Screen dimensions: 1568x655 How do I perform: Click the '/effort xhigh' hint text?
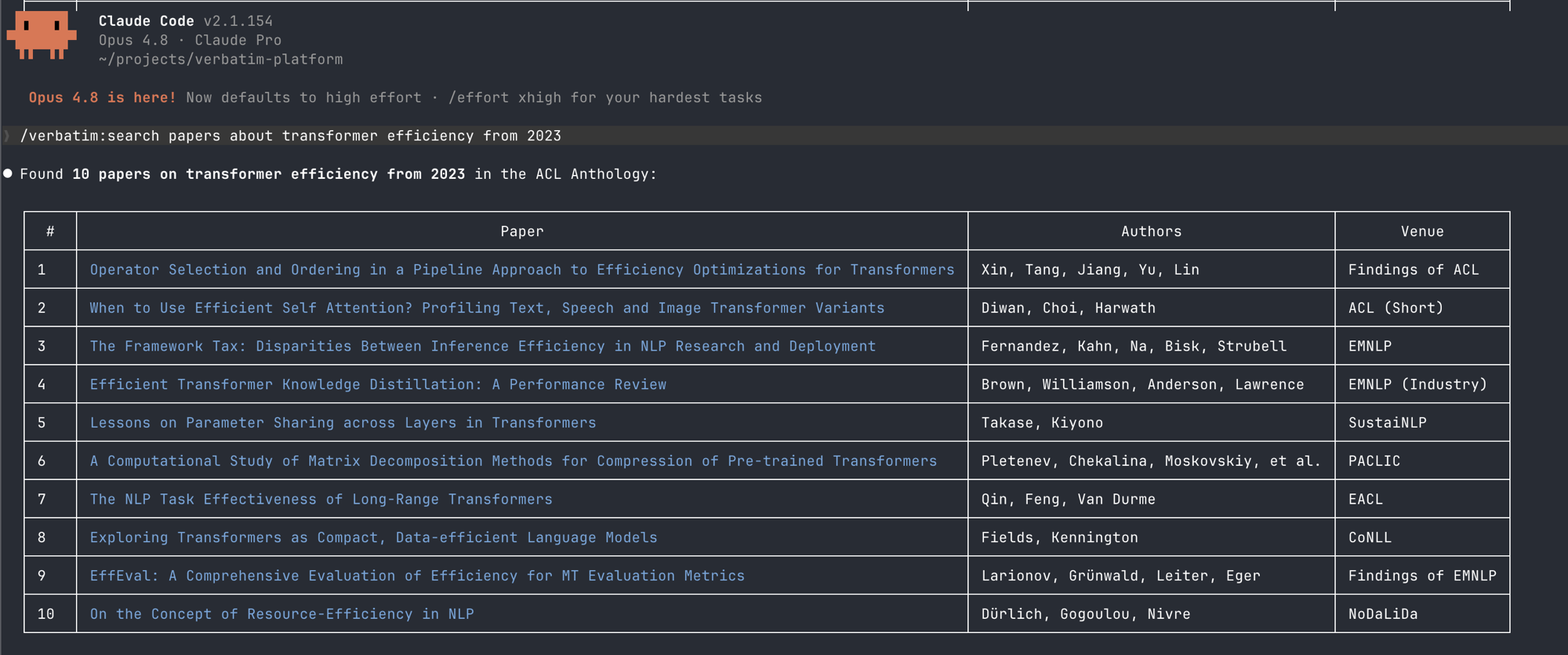point(505,98)
